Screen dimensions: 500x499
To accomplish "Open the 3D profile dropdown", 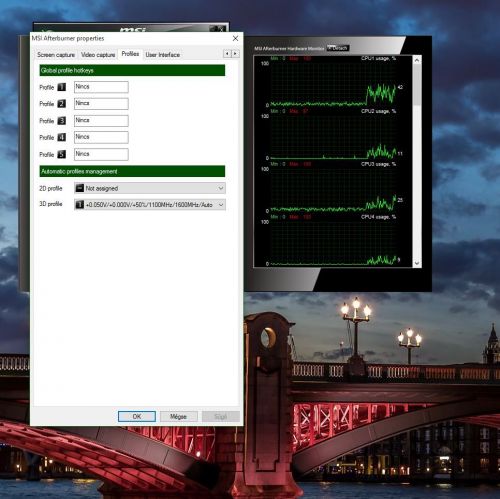I will [x=150, y=205].
